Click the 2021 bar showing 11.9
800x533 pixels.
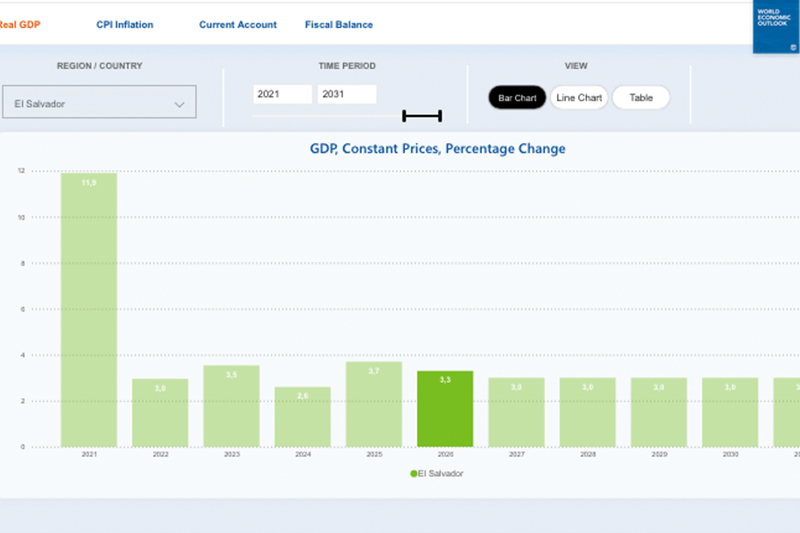[x=89, y=310]
